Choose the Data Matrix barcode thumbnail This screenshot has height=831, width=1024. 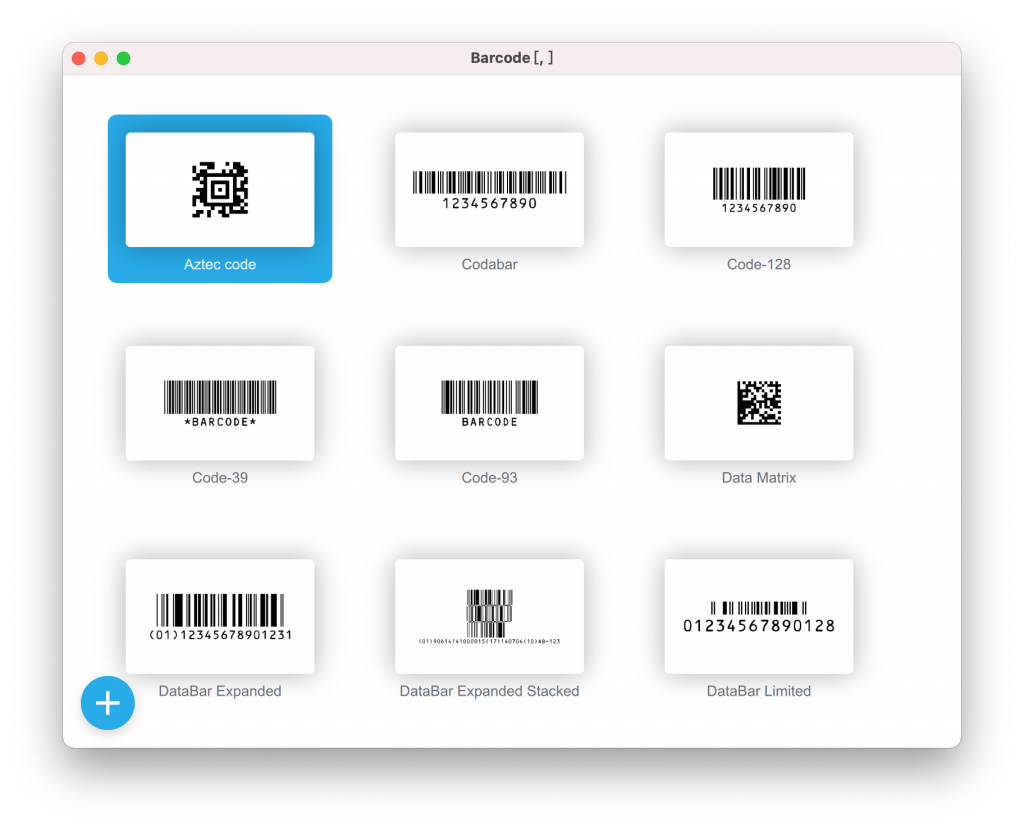click(x=759, y=403)
